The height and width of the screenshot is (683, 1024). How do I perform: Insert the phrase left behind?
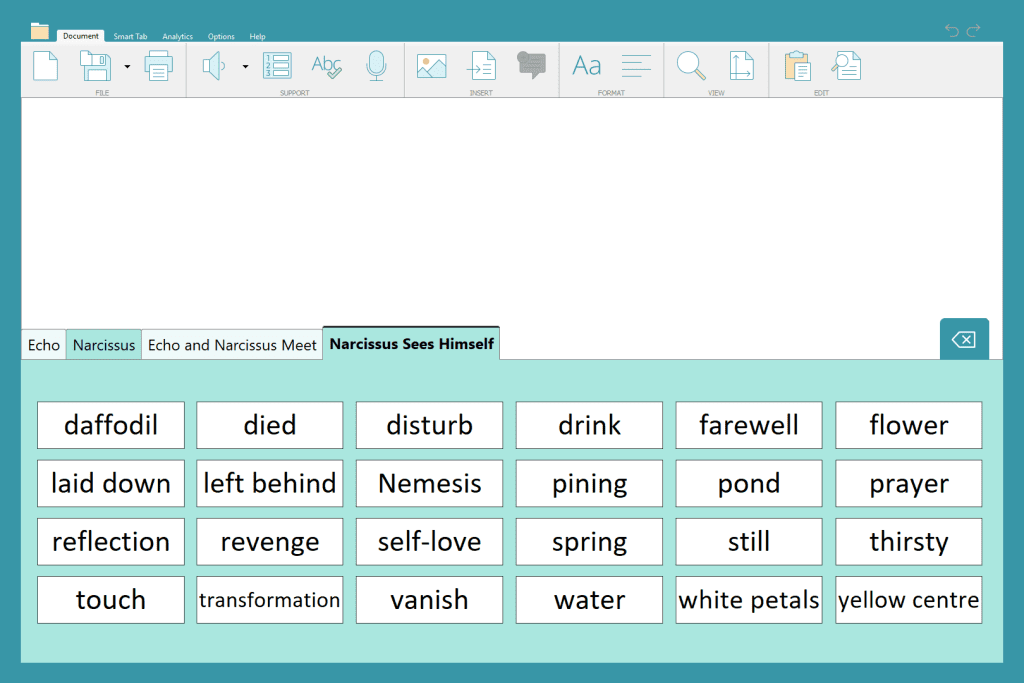(270, 483)
